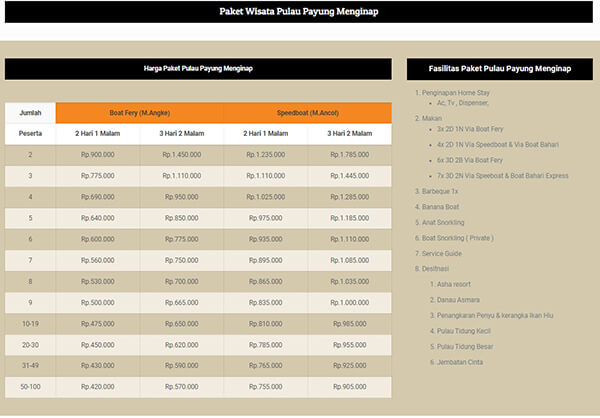This screenshot has width=600, height=418.
Task: Click the 'Fasilitas Paket Pulau Payung Menginap' header
Action: [x=500, y=69]
